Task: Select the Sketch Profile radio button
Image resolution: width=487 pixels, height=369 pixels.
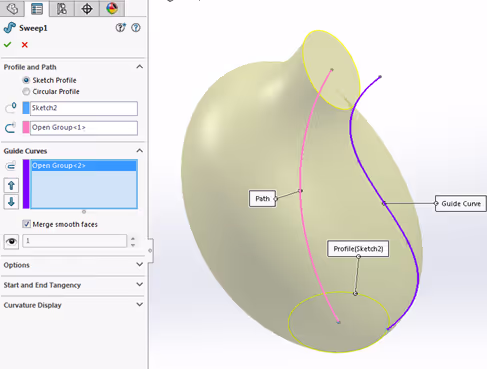Action: click(26, 80)
